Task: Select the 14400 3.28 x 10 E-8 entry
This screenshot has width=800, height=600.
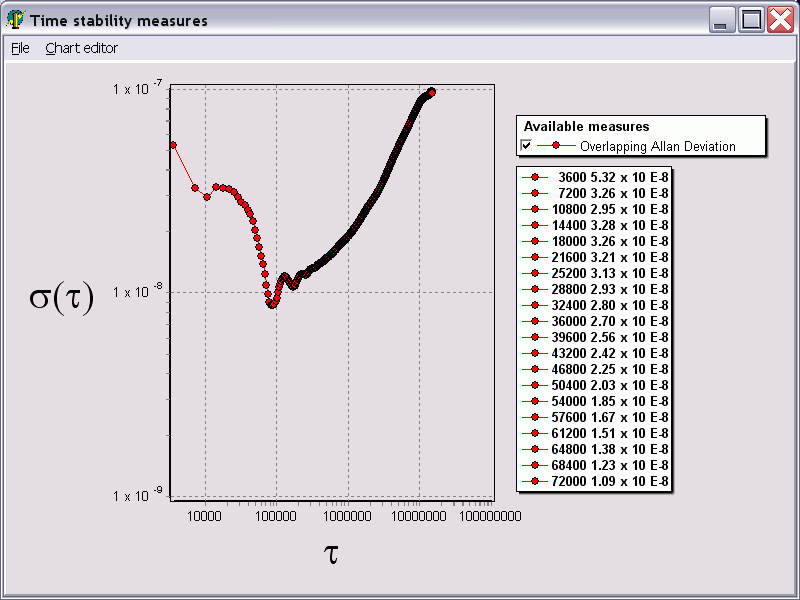Action: point(595,226)
